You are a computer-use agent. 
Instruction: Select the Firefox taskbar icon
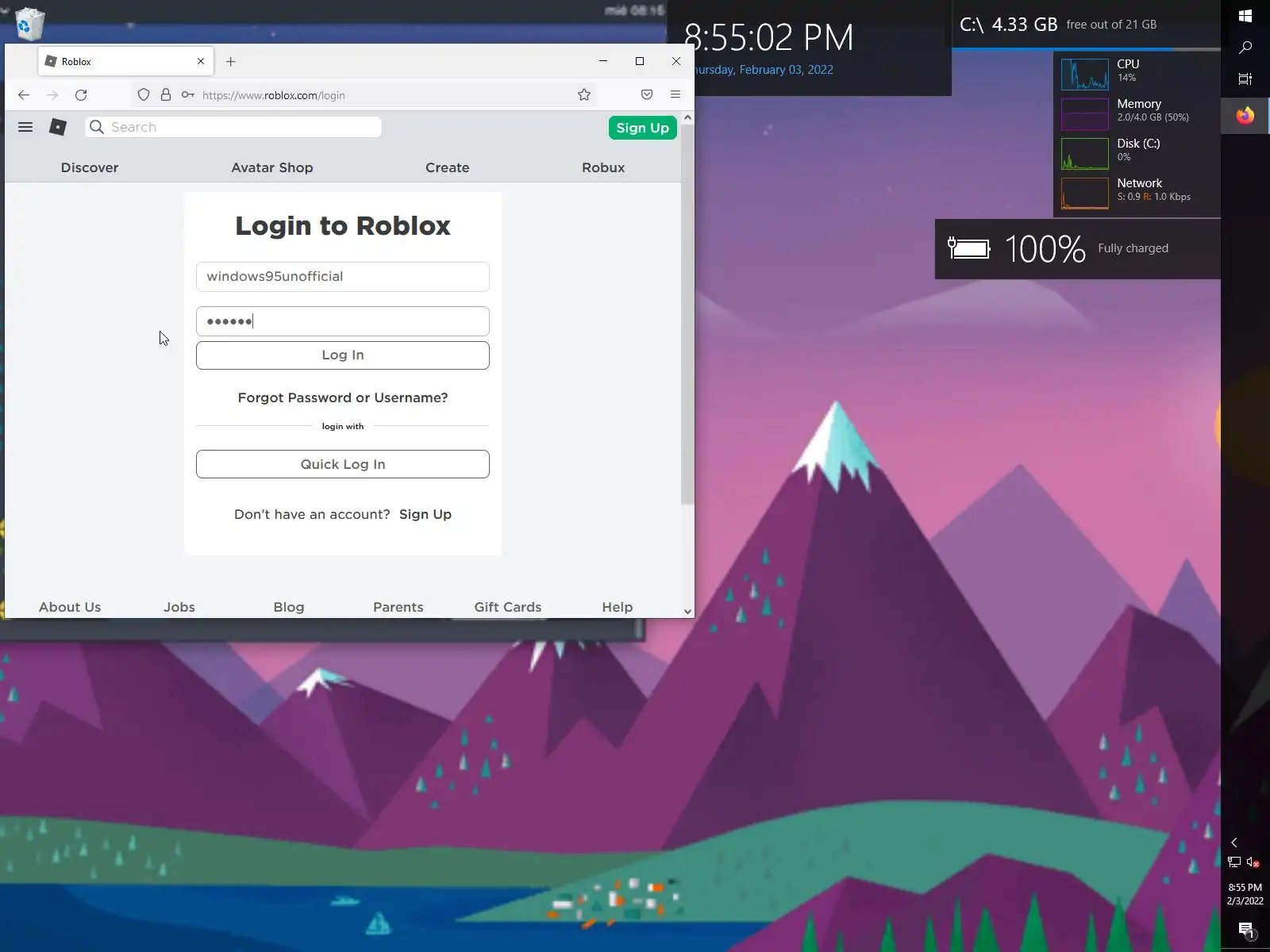[x=1245, y=116]
